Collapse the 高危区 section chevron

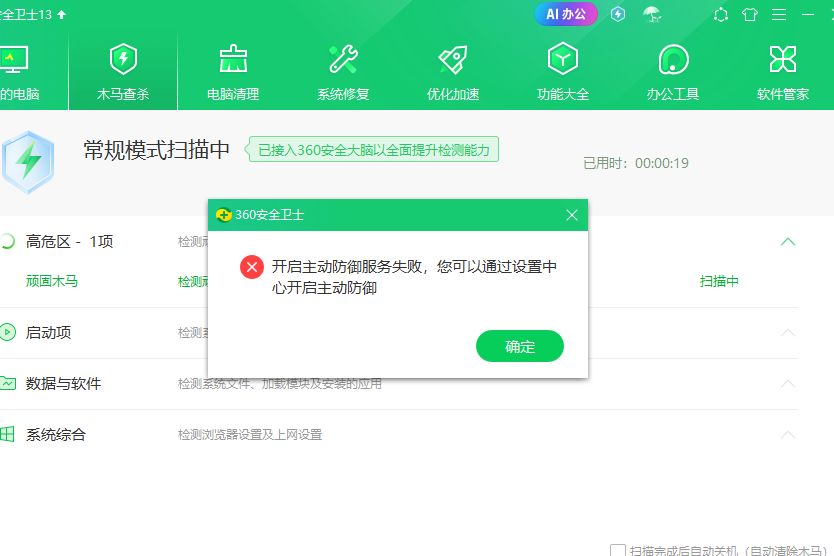[x=788, y=242]
